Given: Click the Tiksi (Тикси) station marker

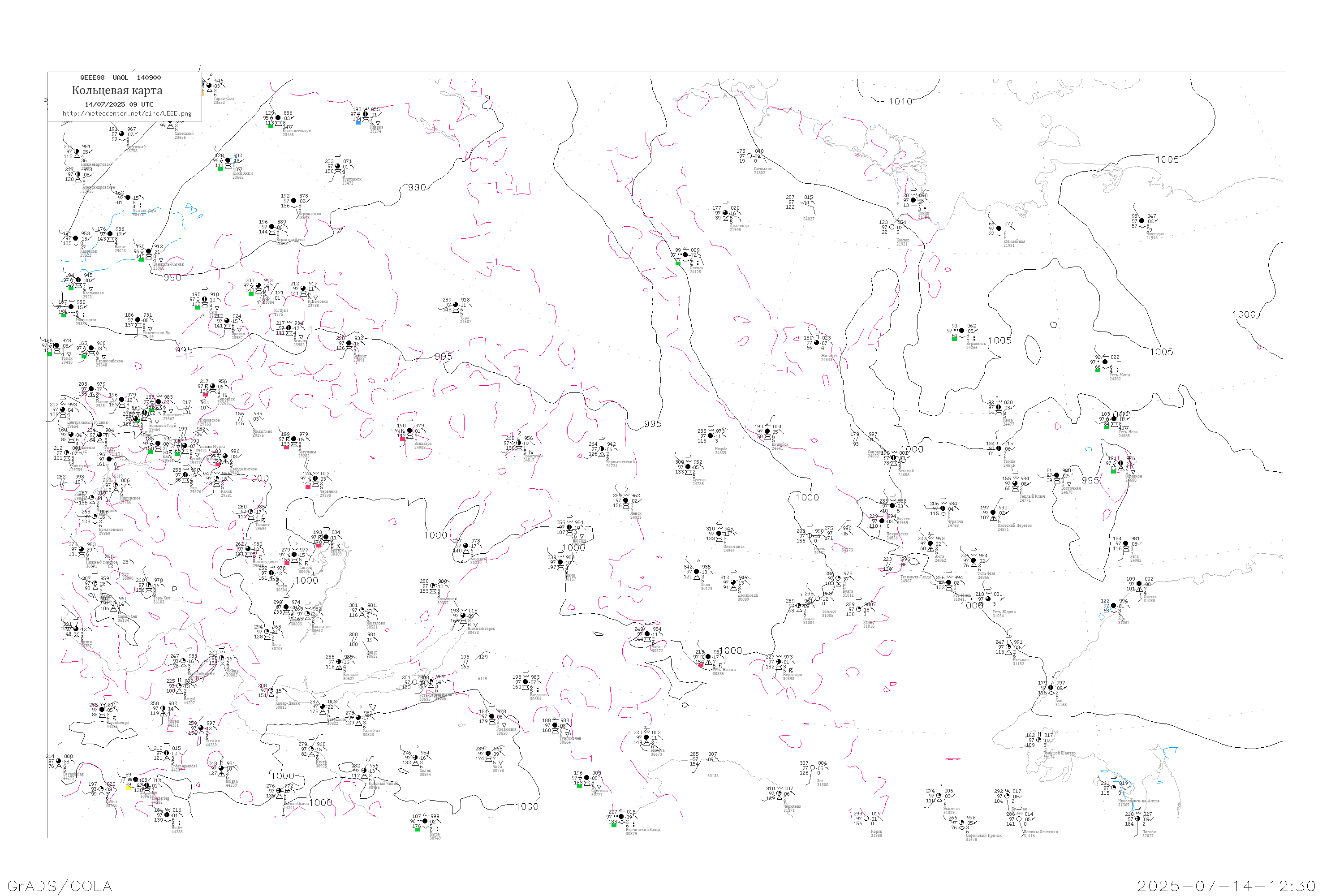Looking at the screenshot, I should pyautogui.click(x=913, y=201).
